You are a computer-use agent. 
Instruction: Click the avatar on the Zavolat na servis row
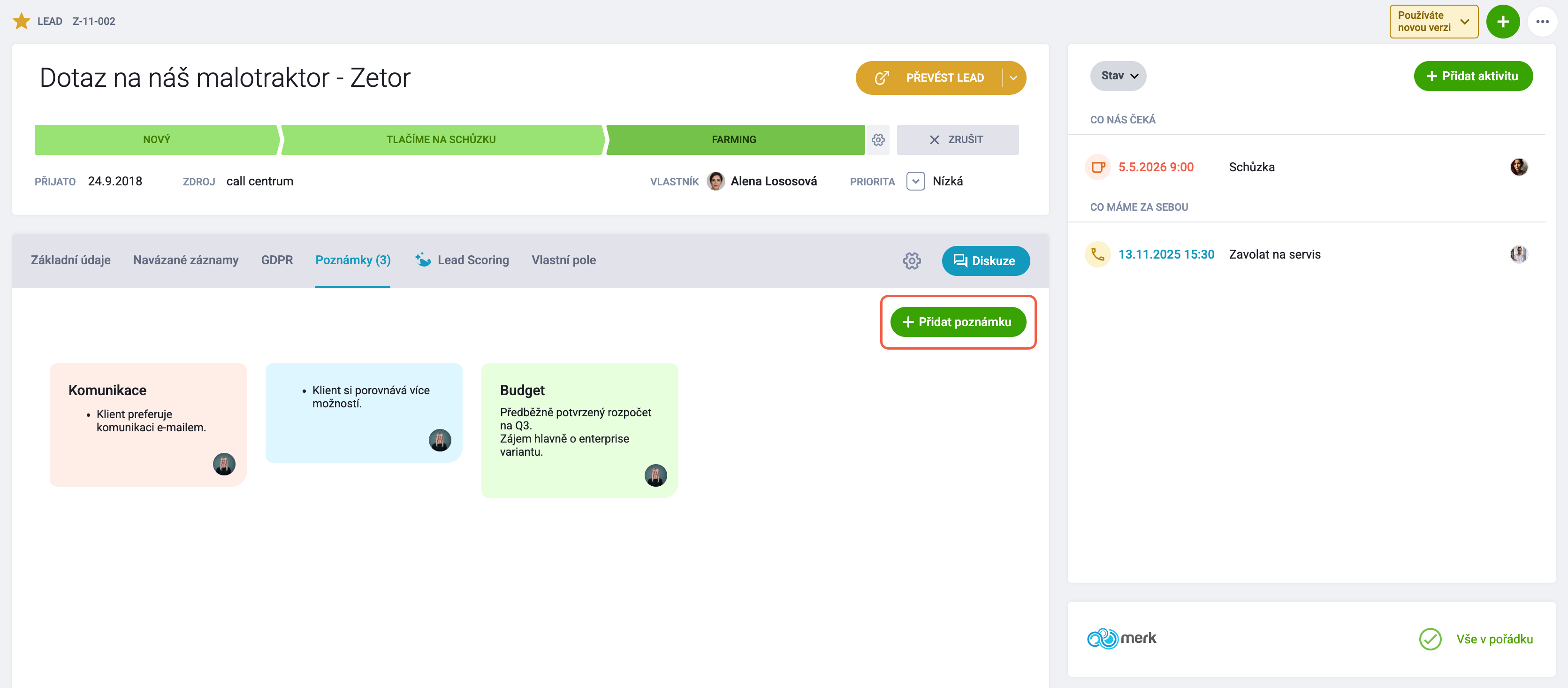pyautogui.click(x=1519, y=254)
